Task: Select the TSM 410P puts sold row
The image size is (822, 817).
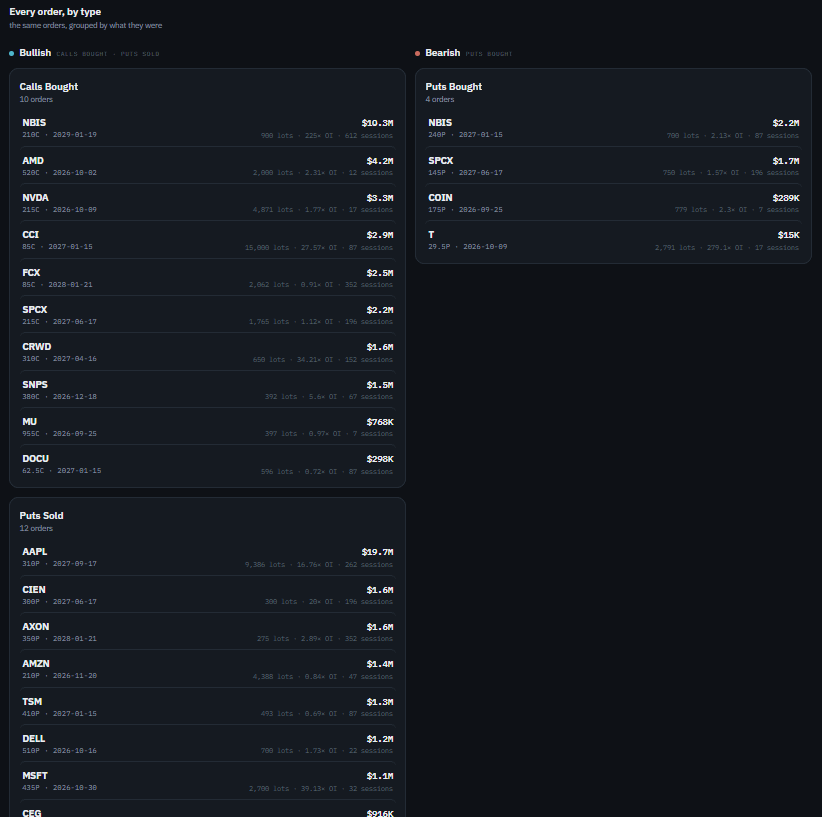Action: pos(208,707)
